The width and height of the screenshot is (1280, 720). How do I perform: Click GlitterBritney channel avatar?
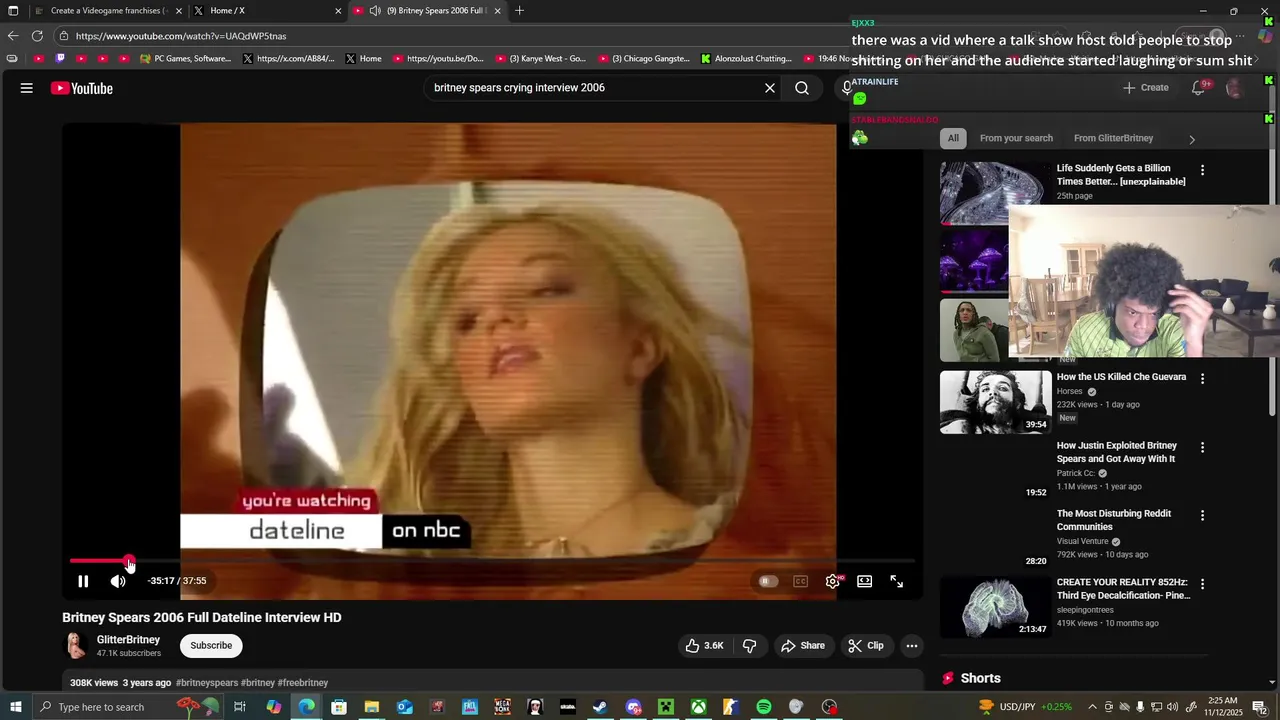(76, 646)
